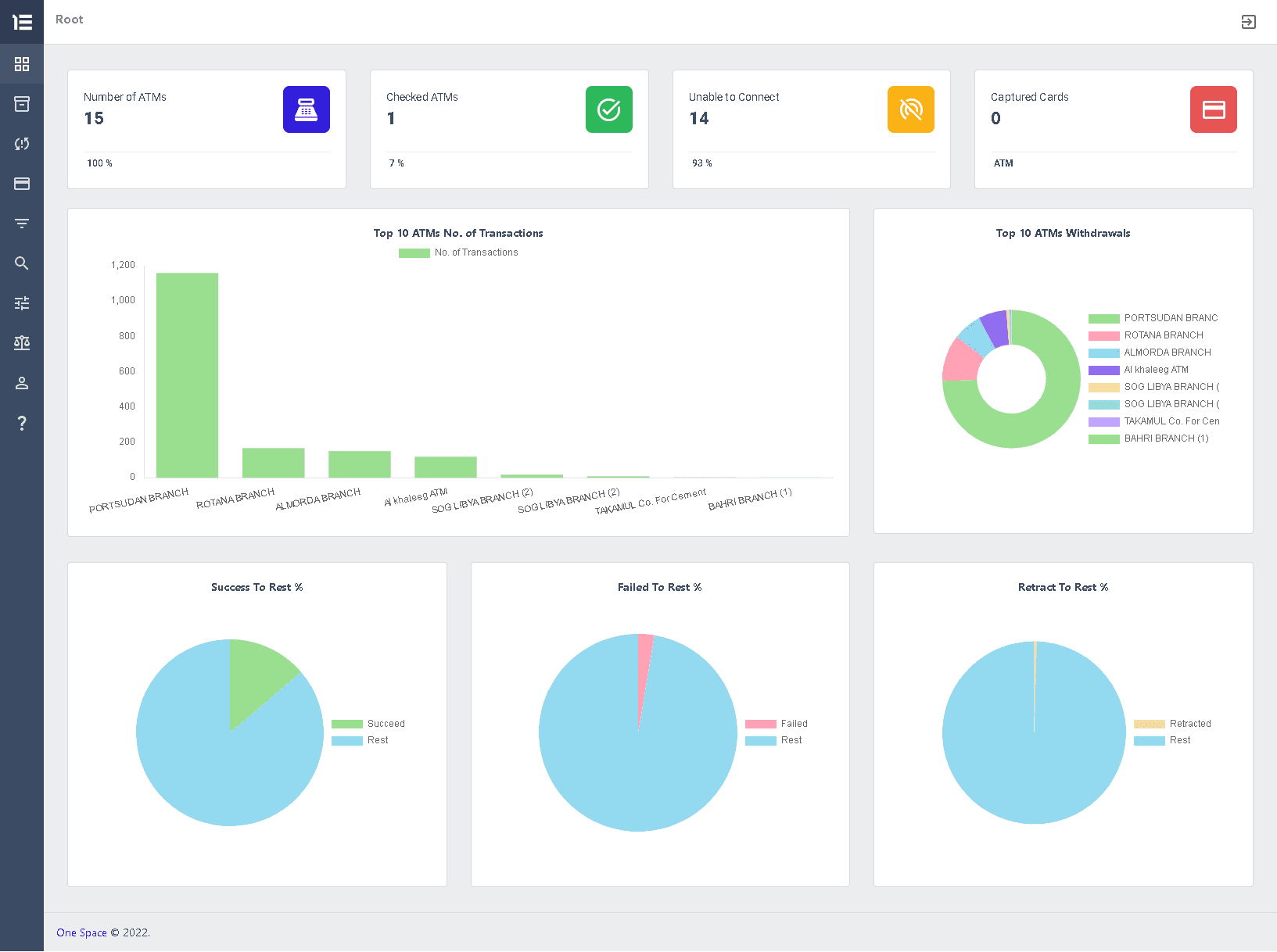The width and height of the screenshot is (1277, 952).
Task: Open the settings sliders icon in sidebar
Action: tap(21, 302)
